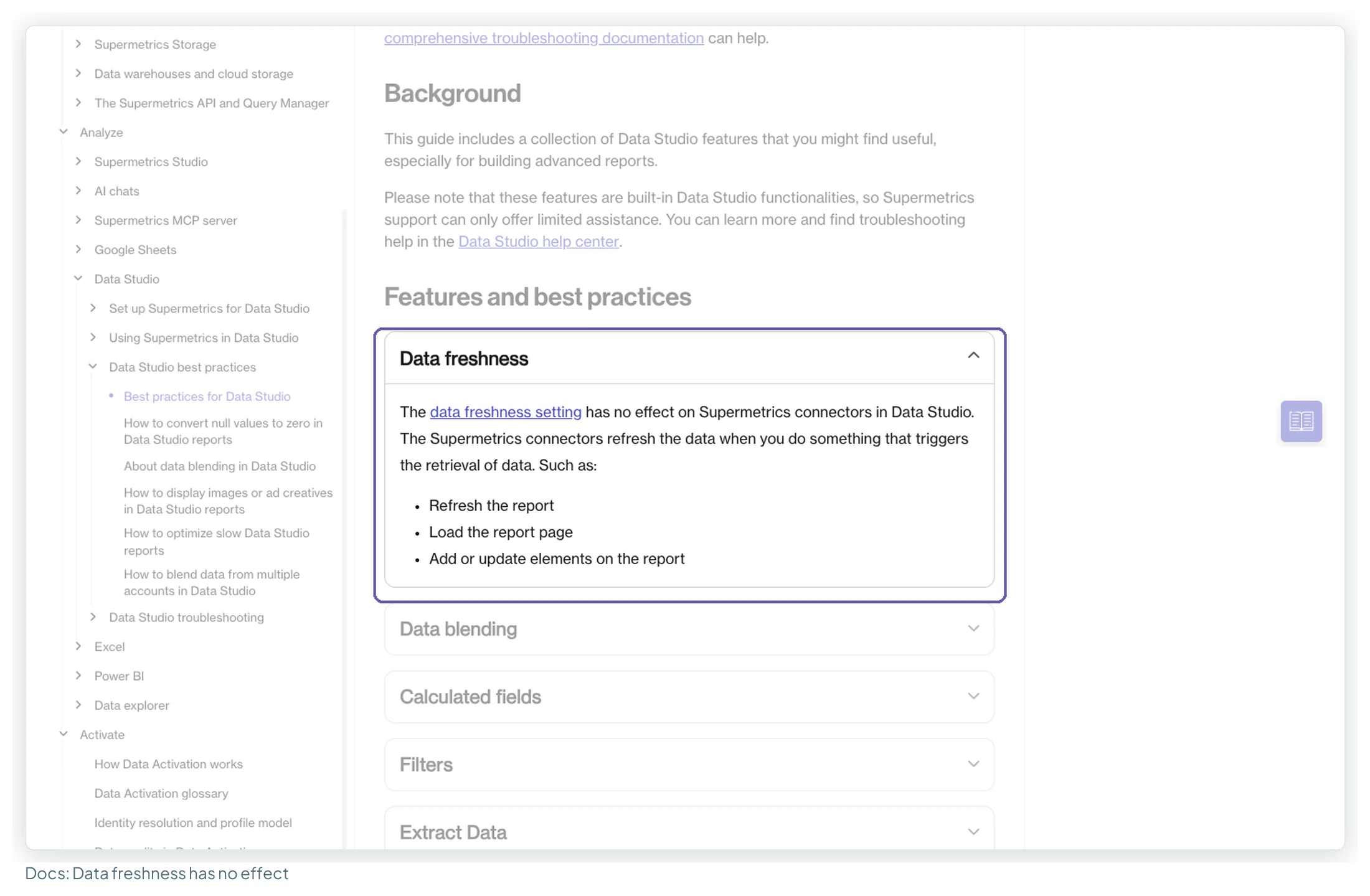The height and width of the screenshot is (896, 1370).
Task: Select Best practices for Data Studio page
Action: [207, 396]
